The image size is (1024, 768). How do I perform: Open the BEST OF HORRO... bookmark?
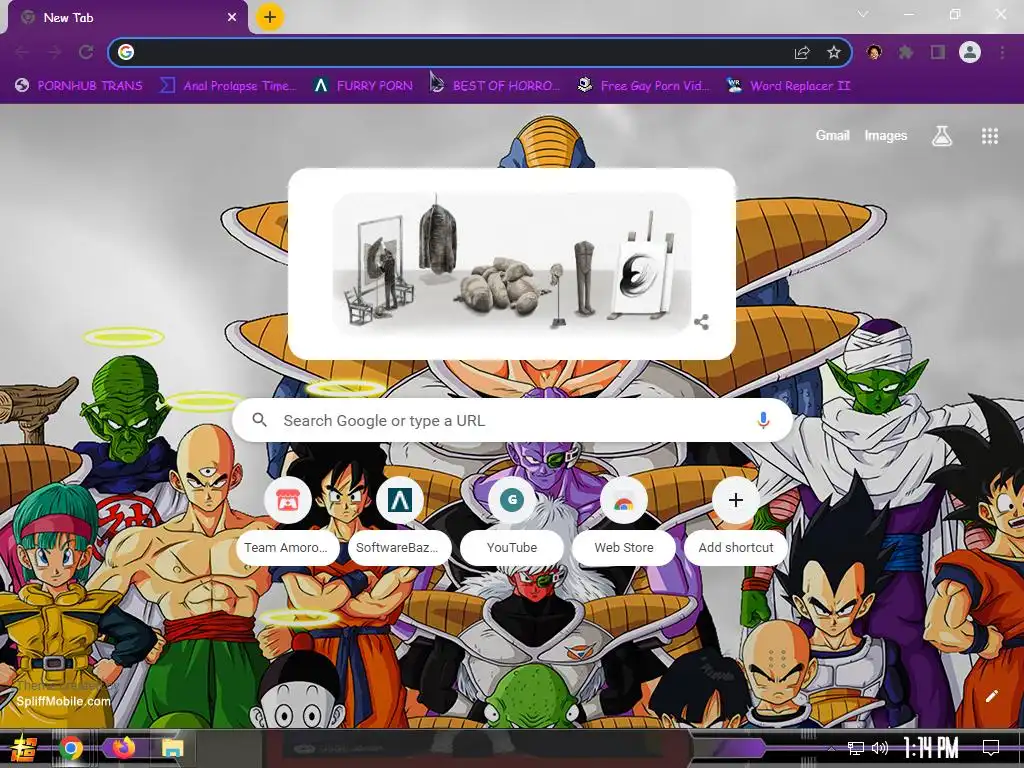point(495,86)
